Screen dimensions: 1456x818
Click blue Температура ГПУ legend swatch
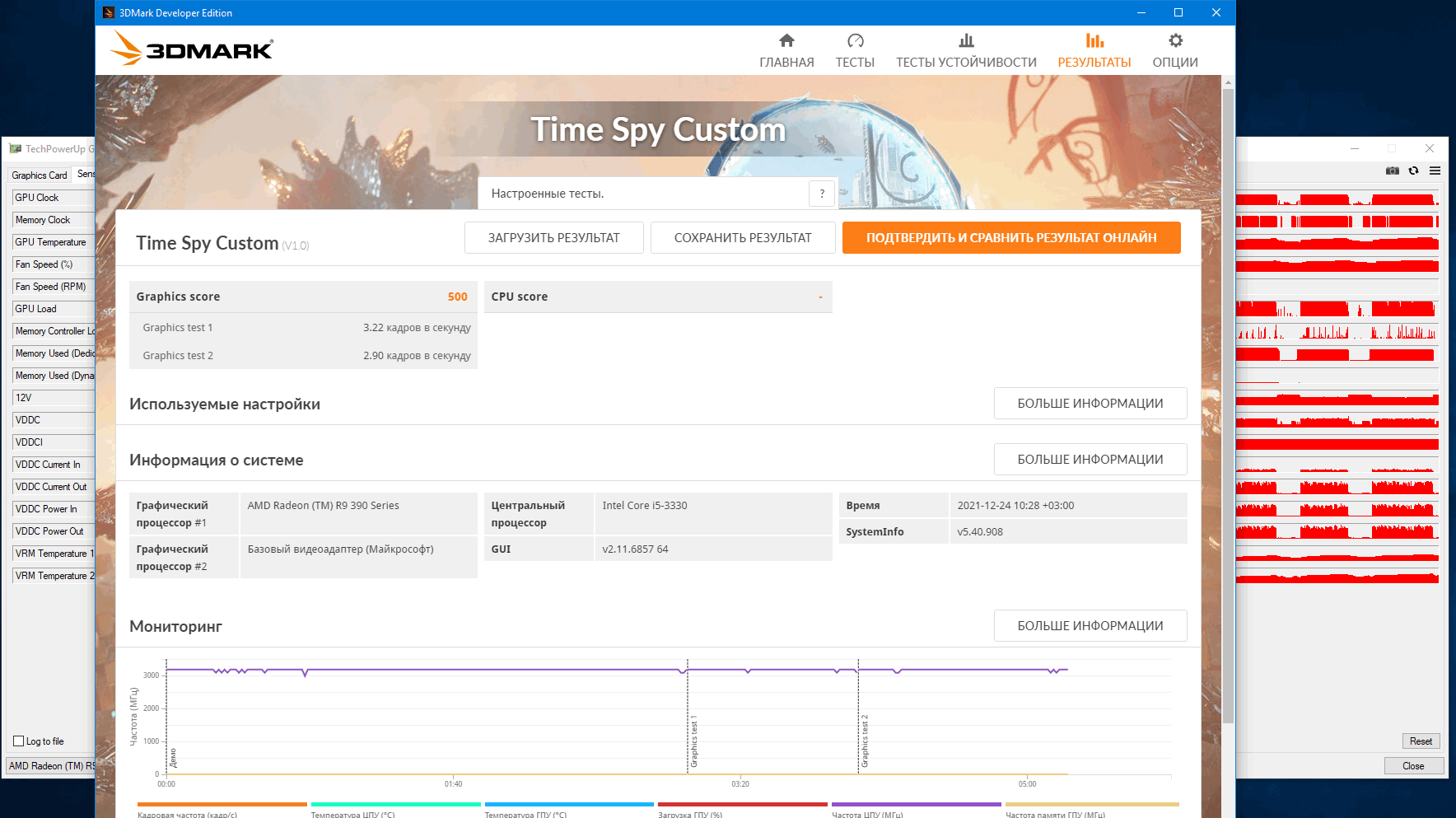pos(569,805)
